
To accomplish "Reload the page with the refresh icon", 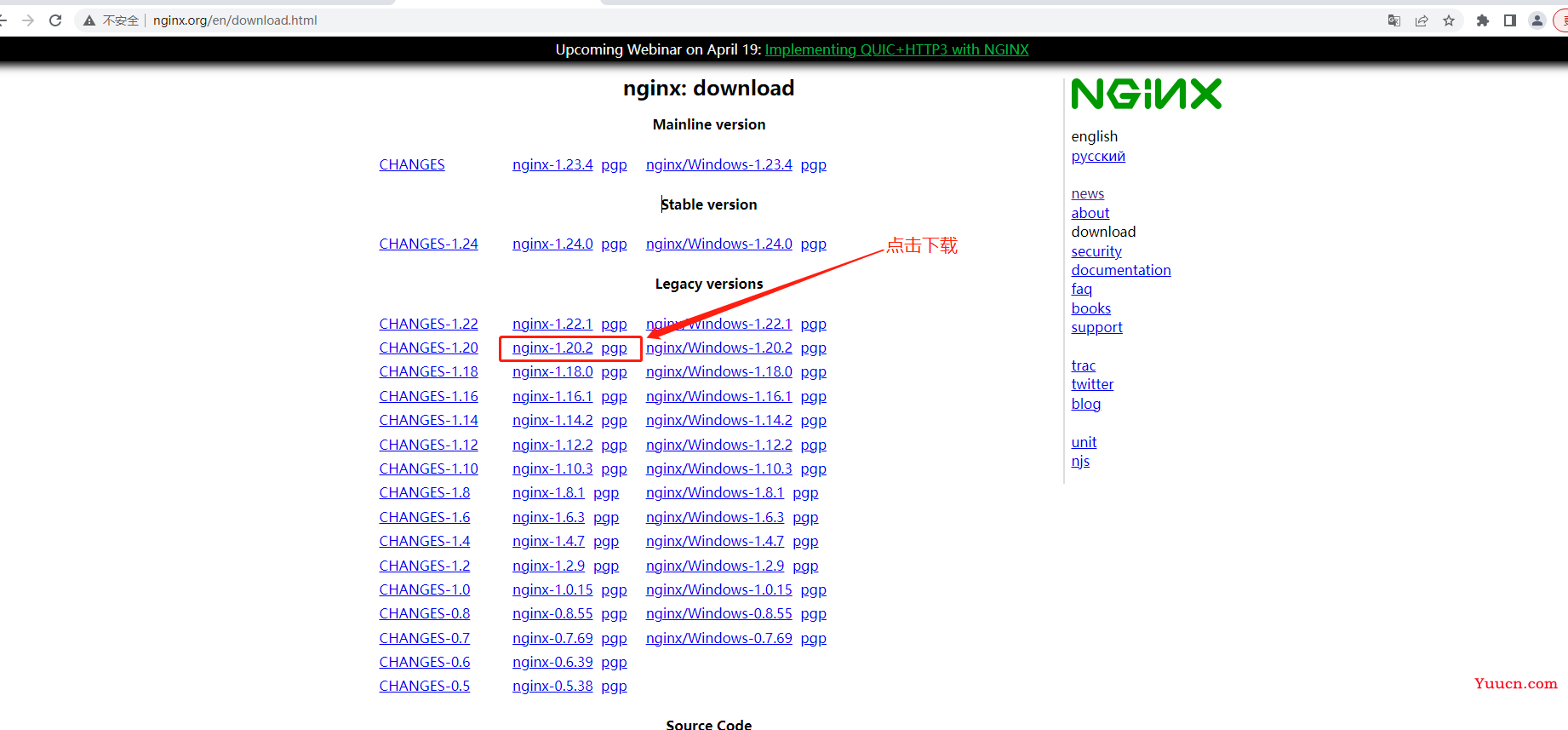I will pos(55,20).
